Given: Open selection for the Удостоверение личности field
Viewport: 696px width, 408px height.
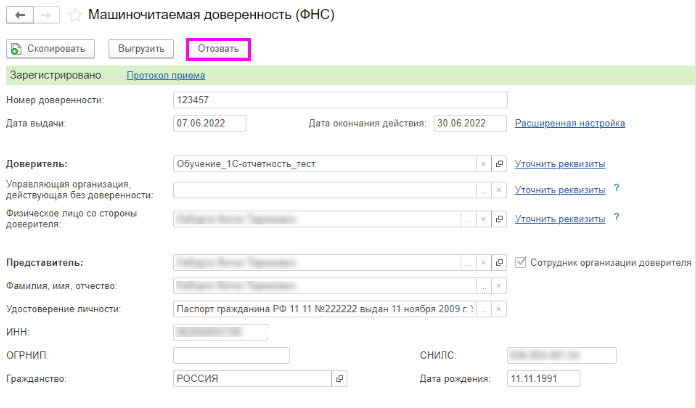Looking at the screenshot, I should pos(482,309).
